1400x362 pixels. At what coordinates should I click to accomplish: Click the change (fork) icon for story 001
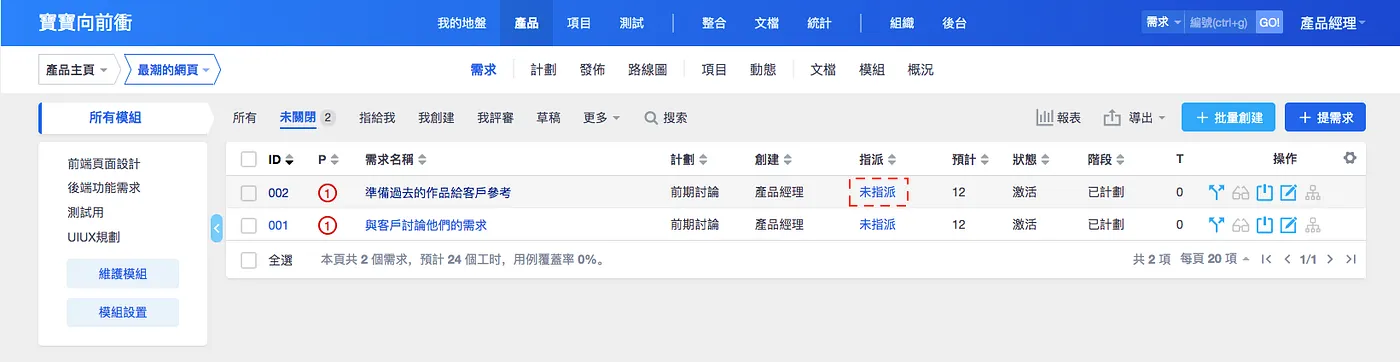[1217, 225]
